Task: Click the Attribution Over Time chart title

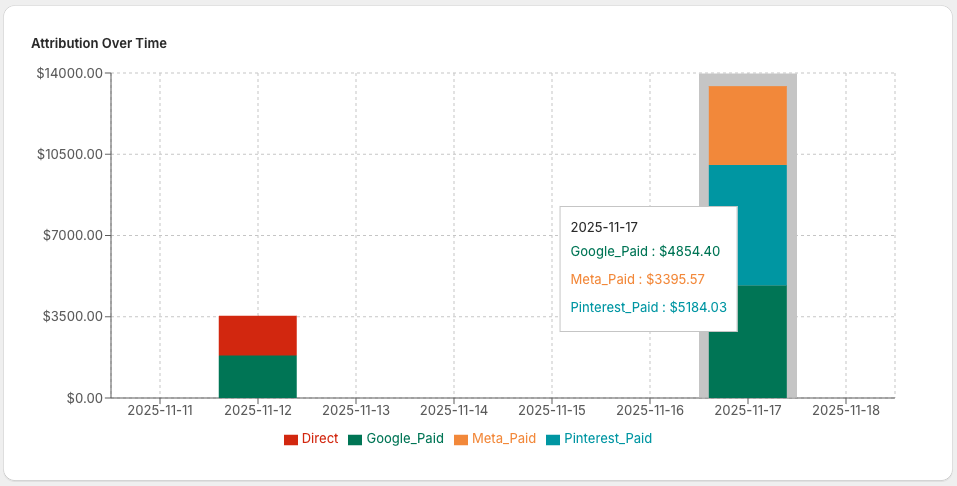Action: coord(99,44)
